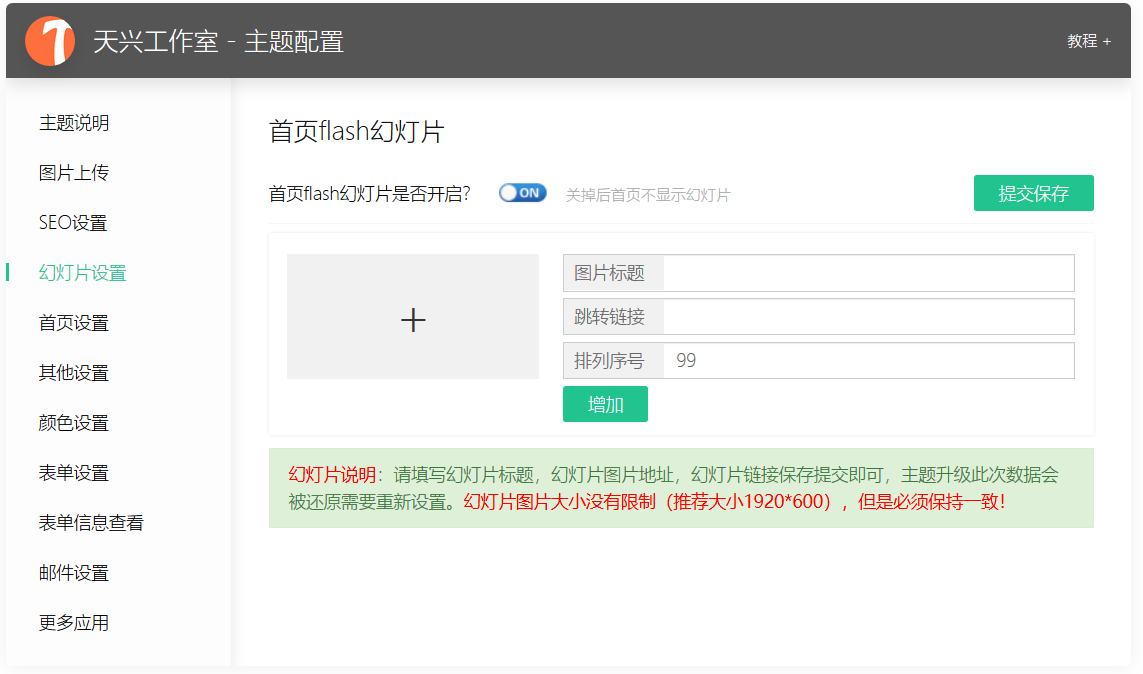
Task: Click the orange 天兴工作室 logo icon
Action: [x=50, y=41]
